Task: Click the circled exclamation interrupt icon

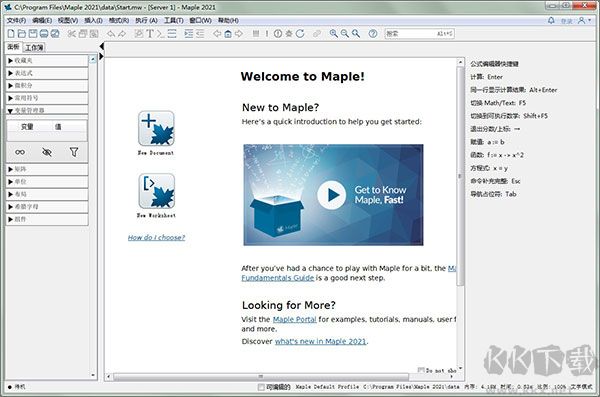Action: (x=278, y=34)
